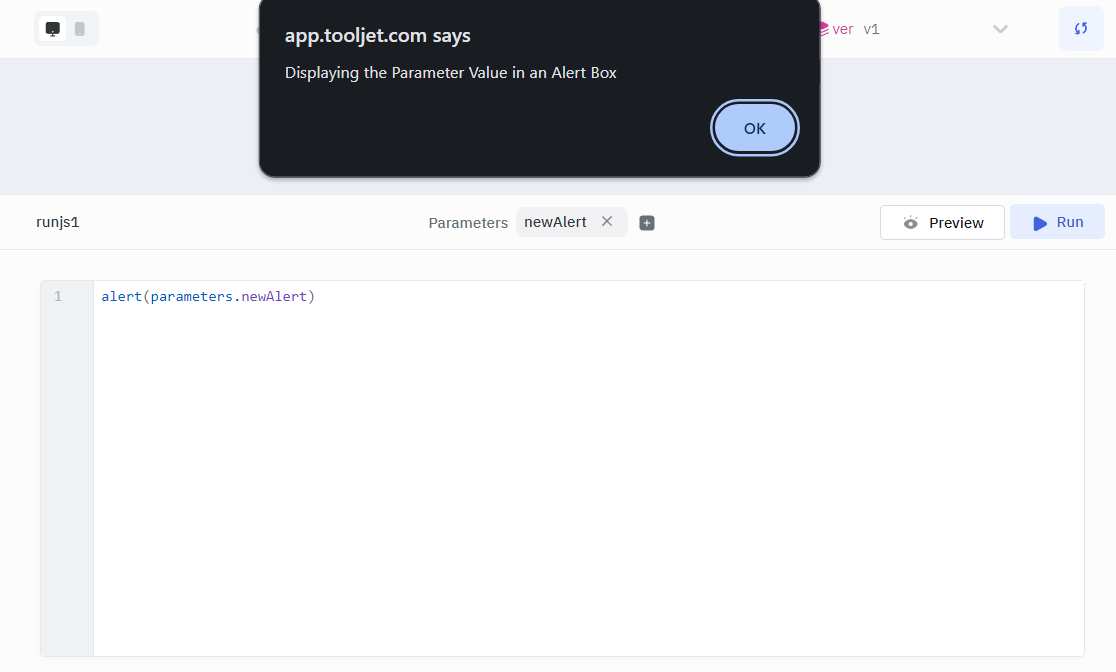Click the play icon in Run button
Image resolution: width=1116 pixels, height=672 pixels.
(1040, 223)
